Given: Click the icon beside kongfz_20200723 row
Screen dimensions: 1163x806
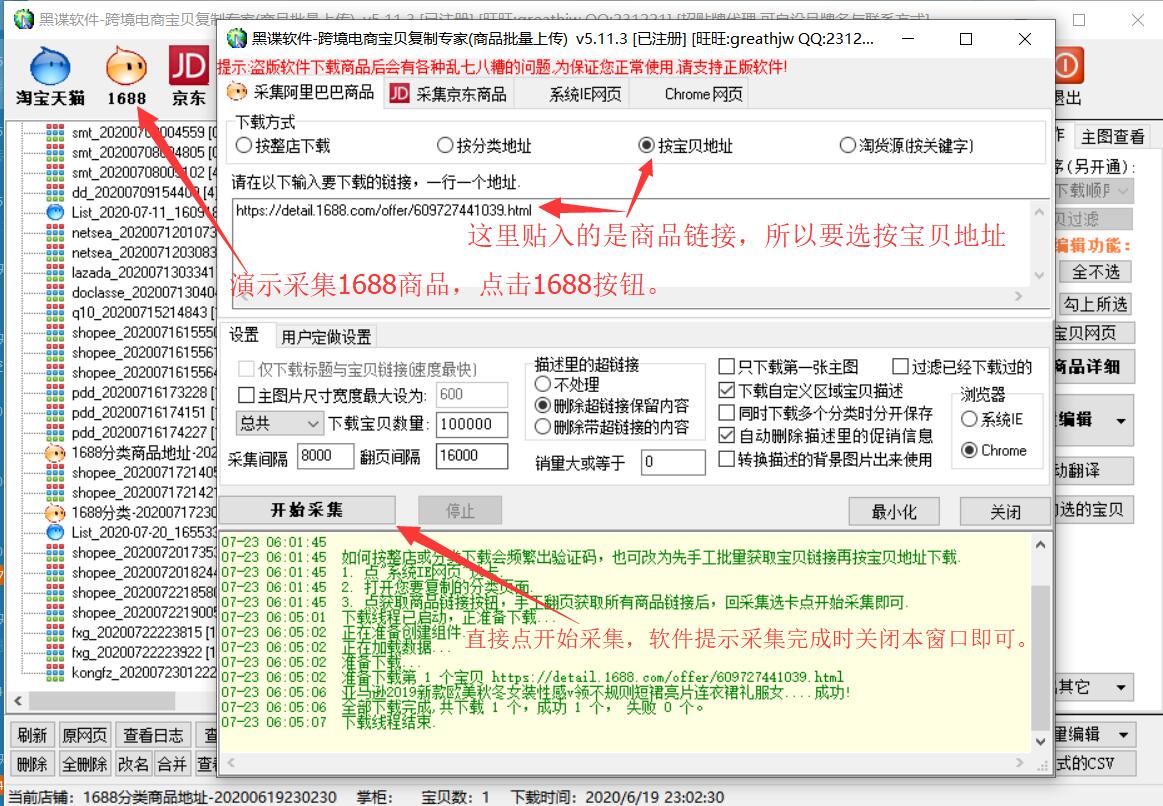Looking at the screenshot, I should (x=55, y=673).
